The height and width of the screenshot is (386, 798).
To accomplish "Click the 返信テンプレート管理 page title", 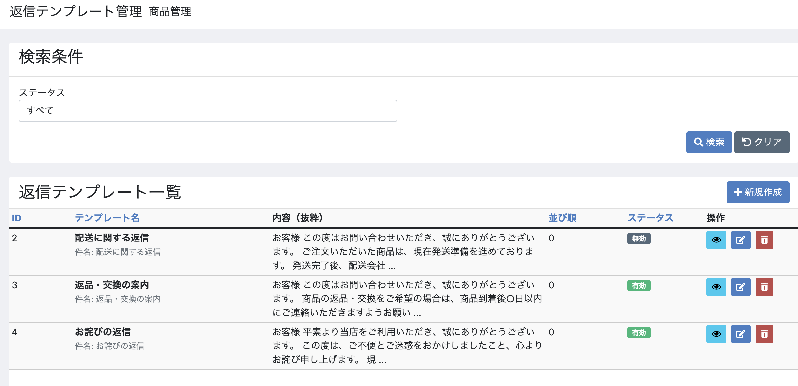I will pyautogui.click(x=76, y=12).
